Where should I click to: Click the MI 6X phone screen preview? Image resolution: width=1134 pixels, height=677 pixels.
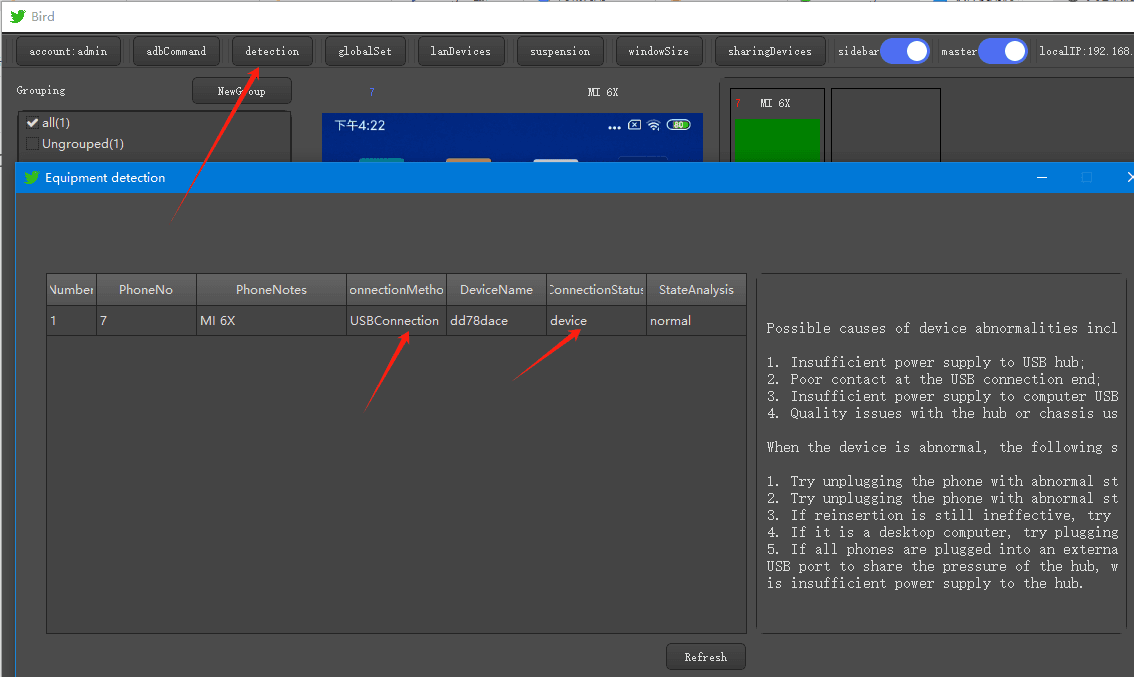[512, 137]
